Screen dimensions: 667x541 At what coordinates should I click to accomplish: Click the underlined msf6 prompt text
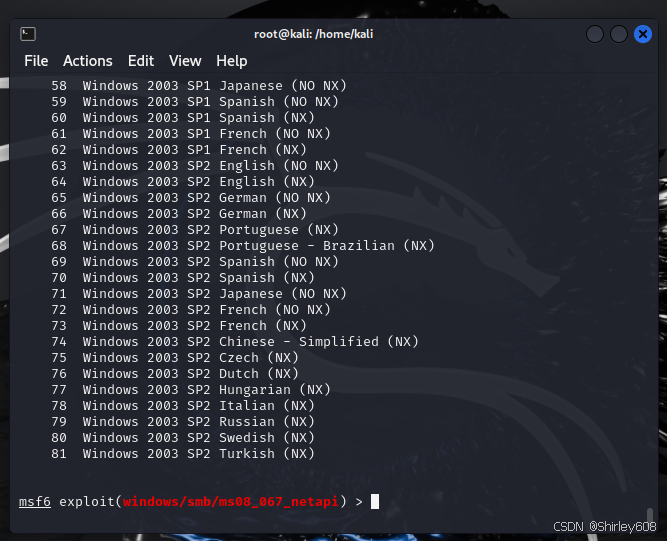(x=35, y=502)
